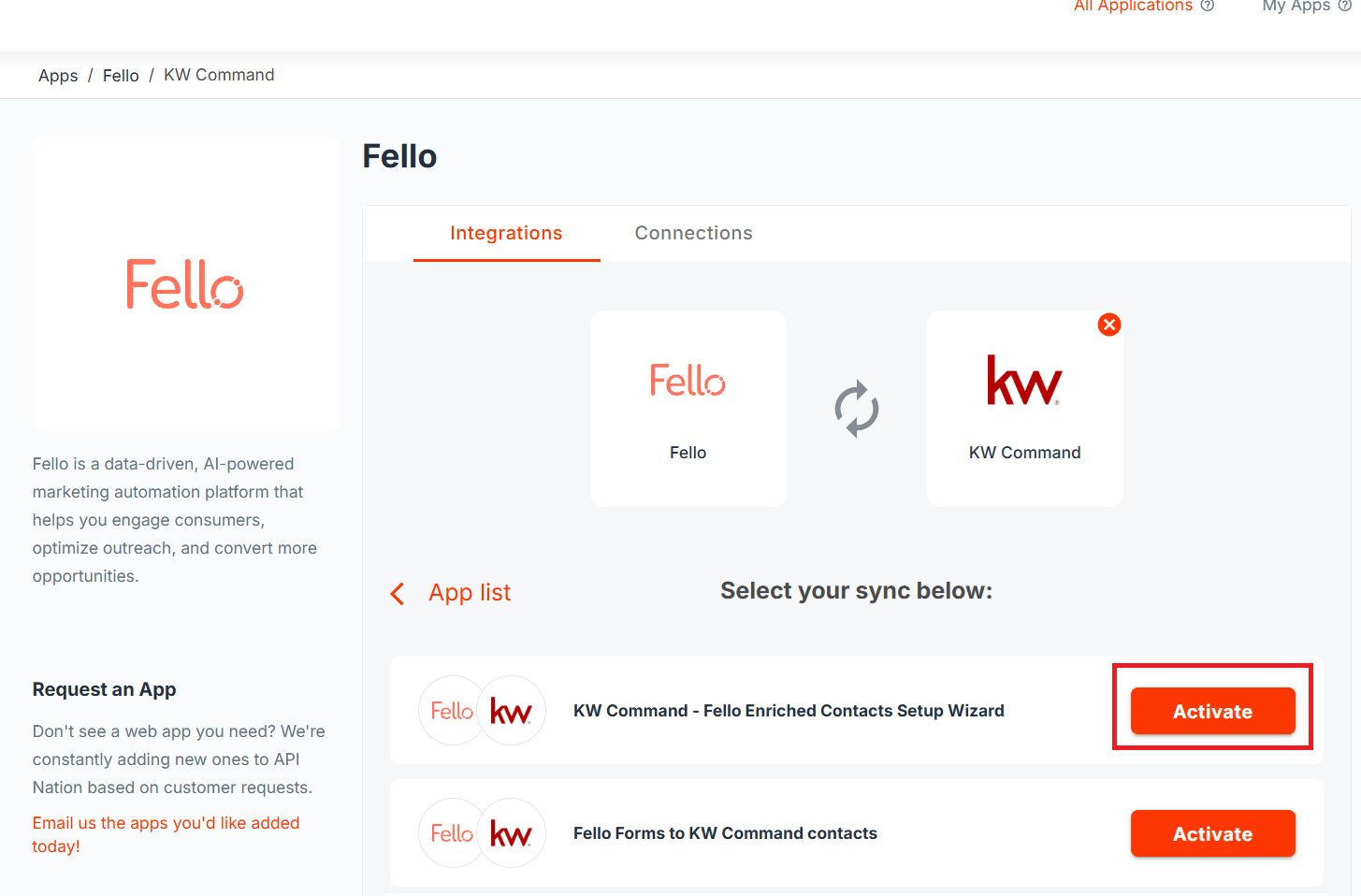Select the KW Command app tile
Viewport: 1361px width, 896px height.
(x=1024, y=409)
